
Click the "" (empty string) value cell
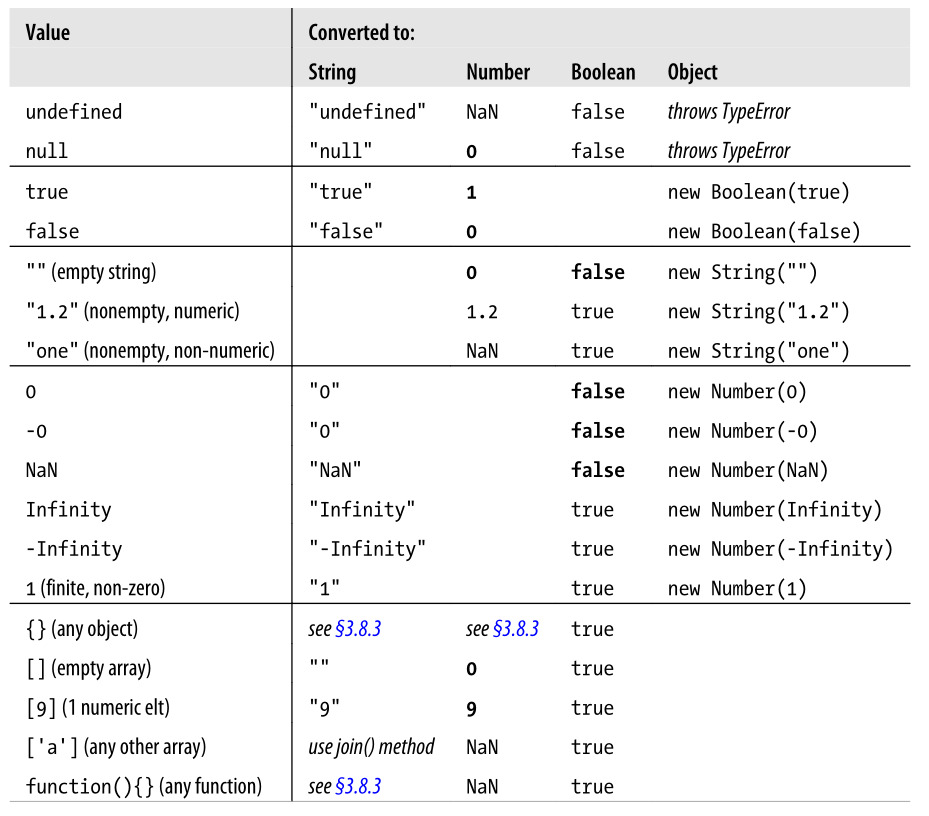pyautogui.click(x=91, y=272)
